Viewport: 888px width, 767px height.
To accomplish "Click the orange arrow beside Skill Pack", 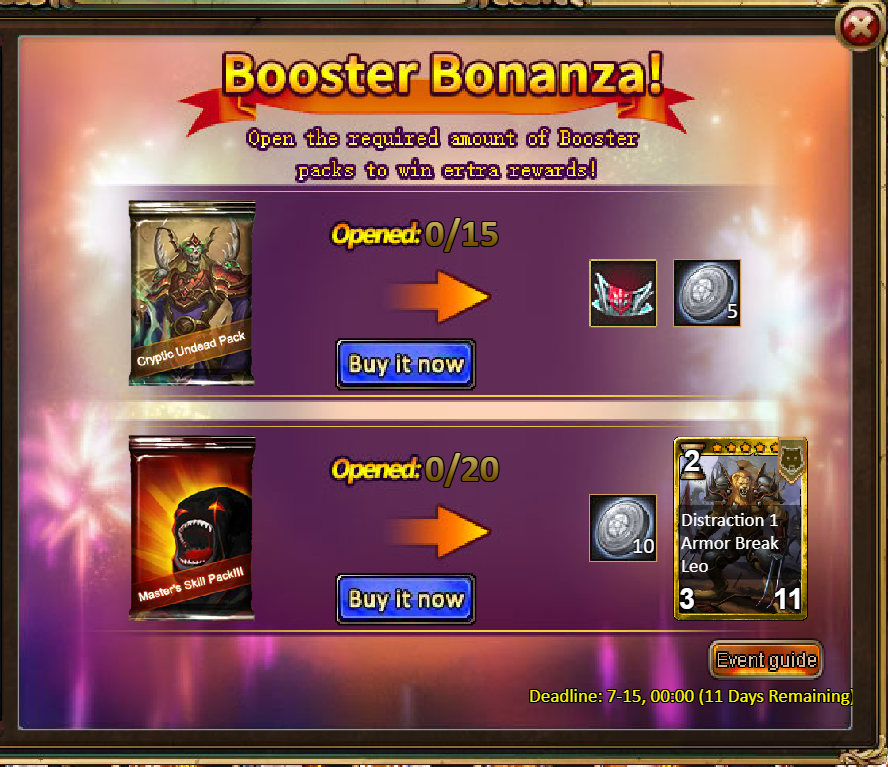I will click(439, 531).
